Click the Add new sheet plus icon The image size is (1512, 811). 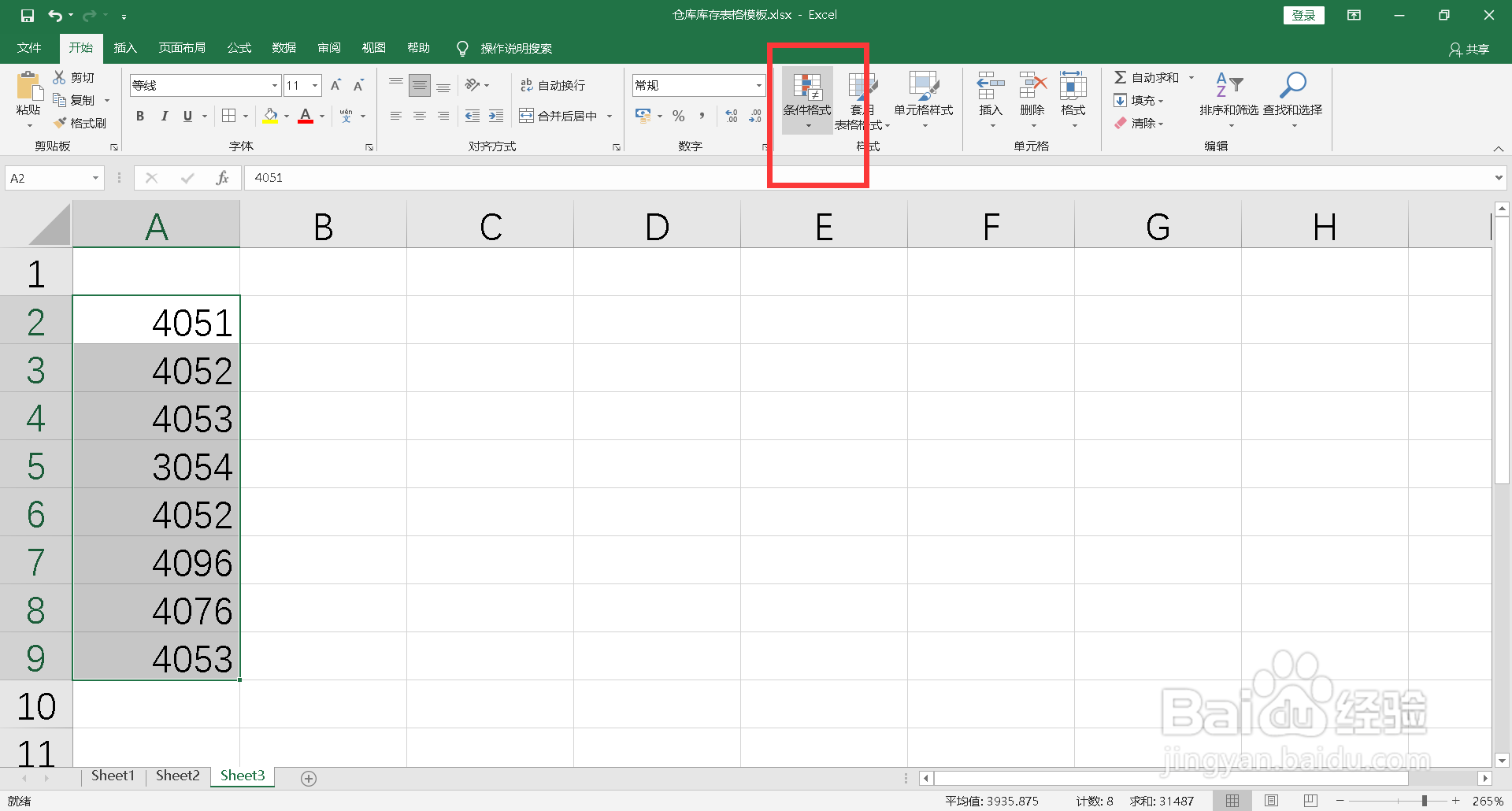(309, 778)
